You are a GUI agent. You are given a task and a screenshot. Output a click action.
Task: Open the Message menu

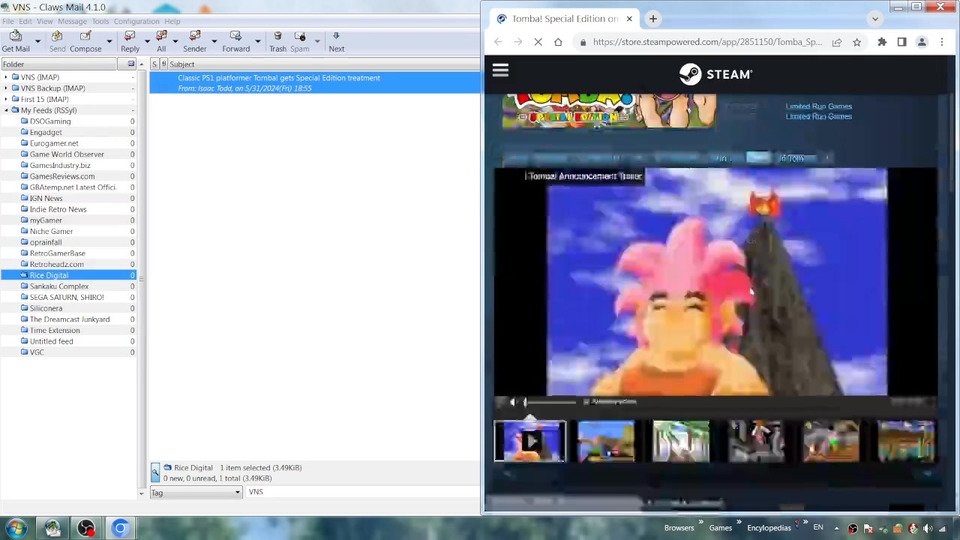point(72,21)
